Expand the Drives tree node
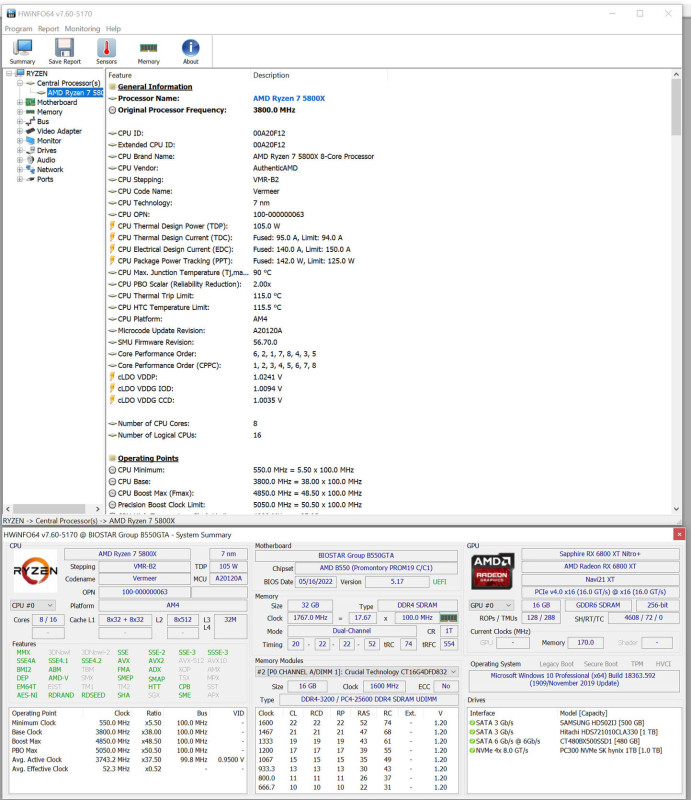Viewport: 691px width, 800px height. 19,151
